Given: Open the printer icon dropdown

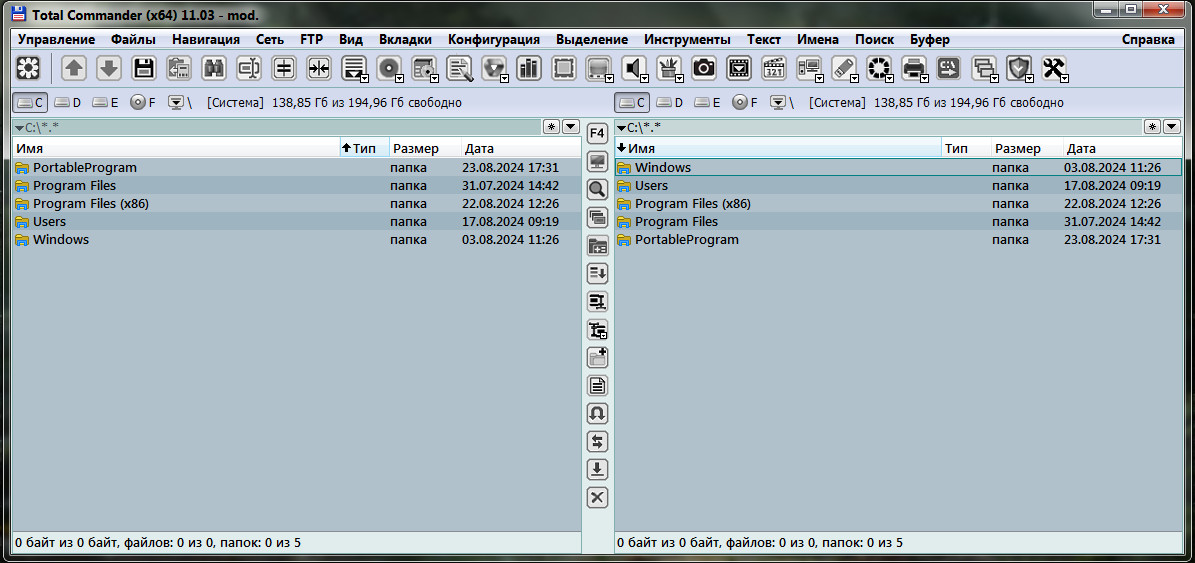Looking at the screenshot, I should 924,78.
